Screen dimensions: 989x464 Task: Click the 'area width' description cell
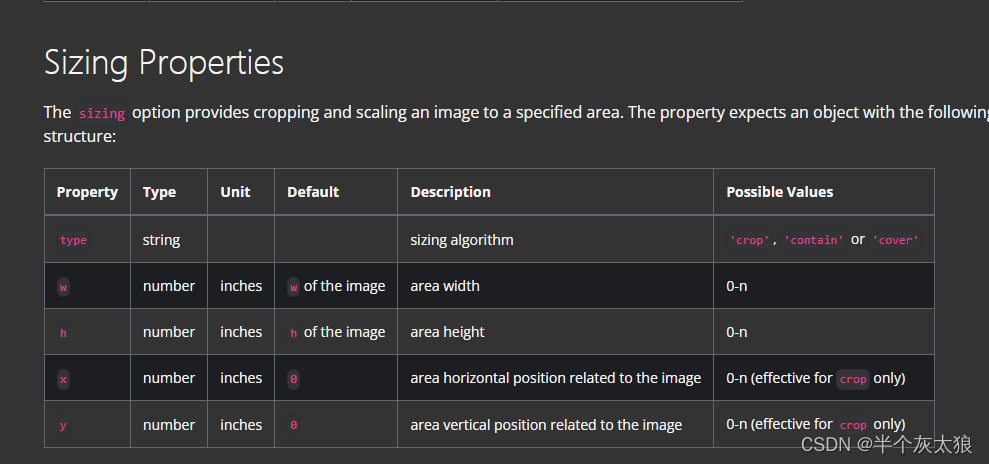[x=445, y=286]
